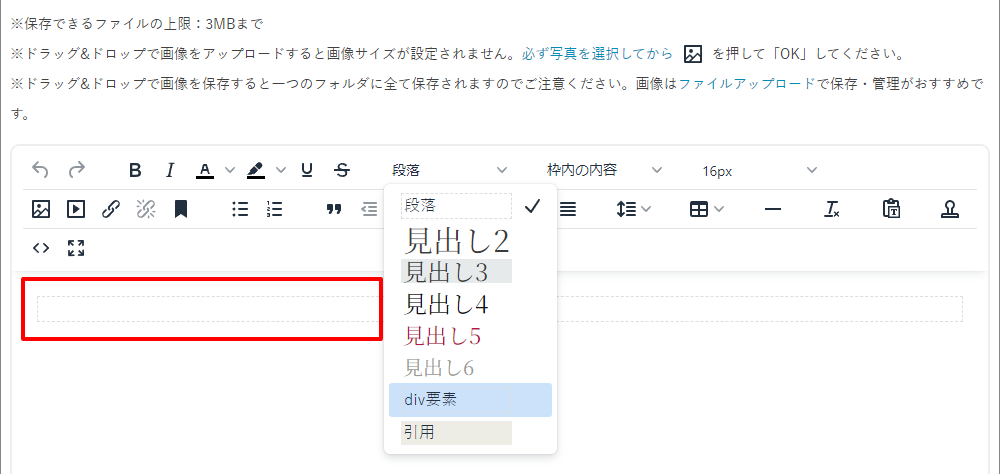Open the ファイルアップロード link

click(x=747, y=84)
